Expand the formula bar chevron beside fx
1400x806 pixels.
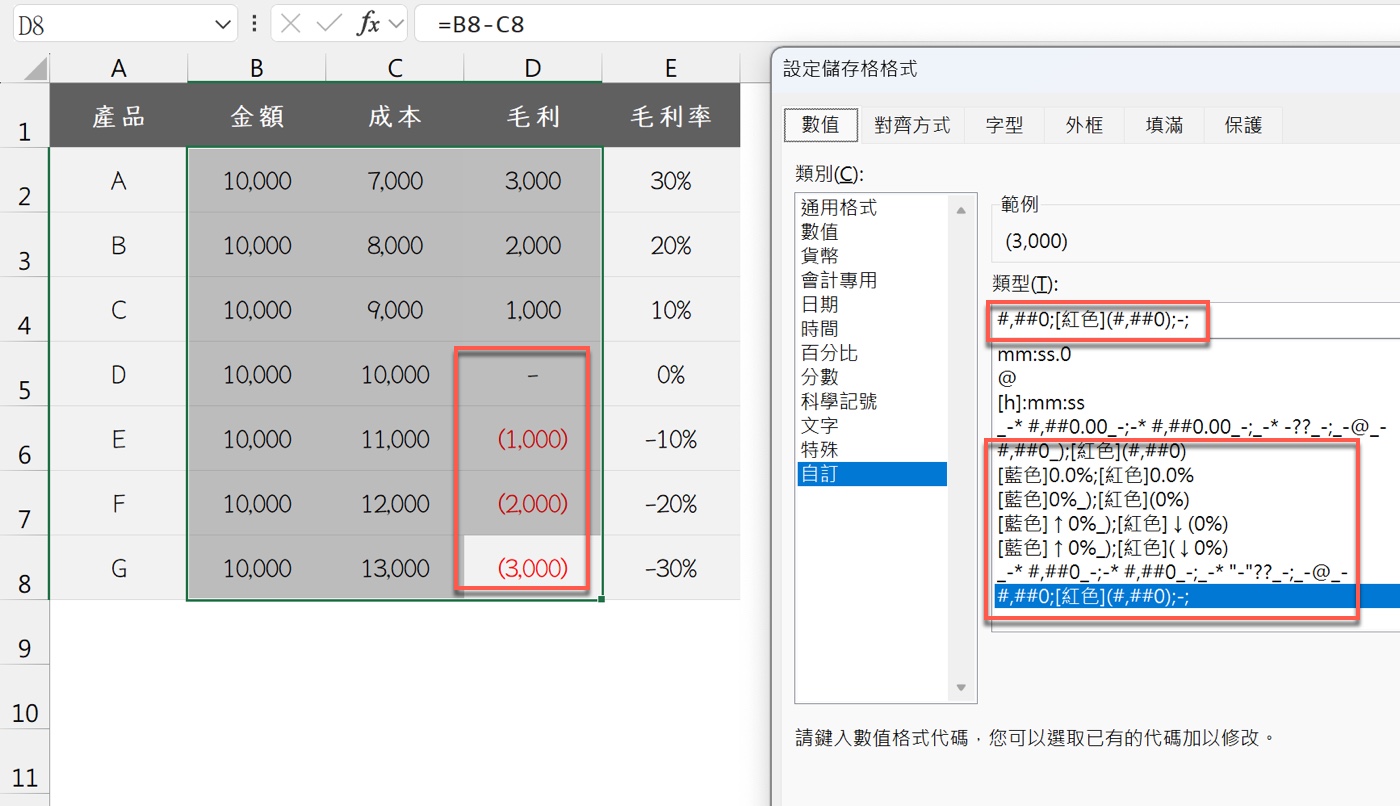[x=394, y=24]
